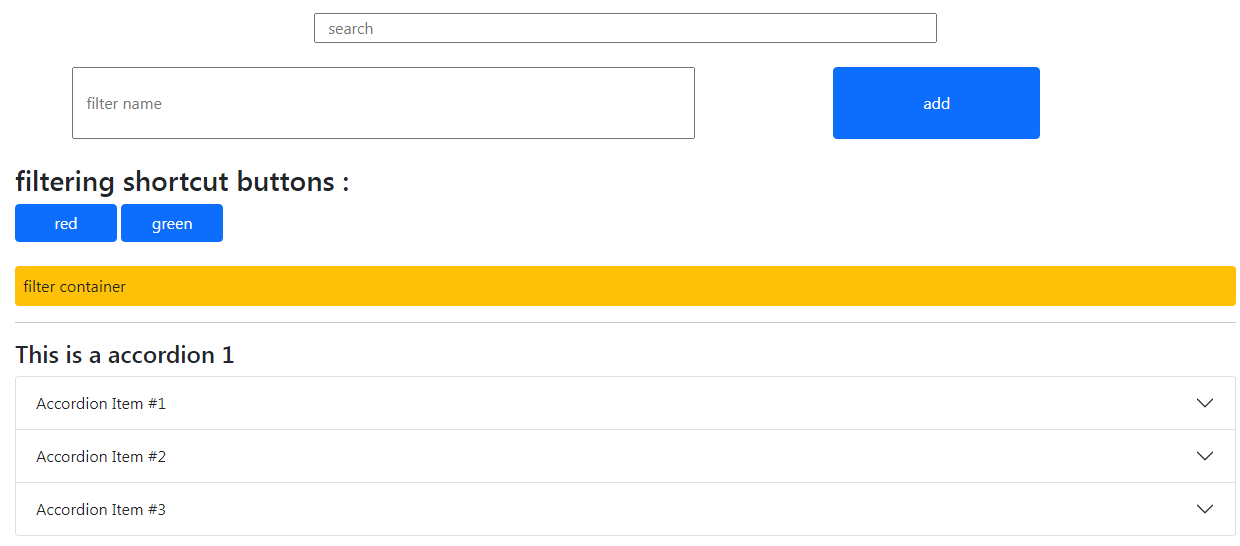This screenshot has height=546, width=1240.
Task: Apply the red filtering shortcut button
Action: (x=66, y=223)
